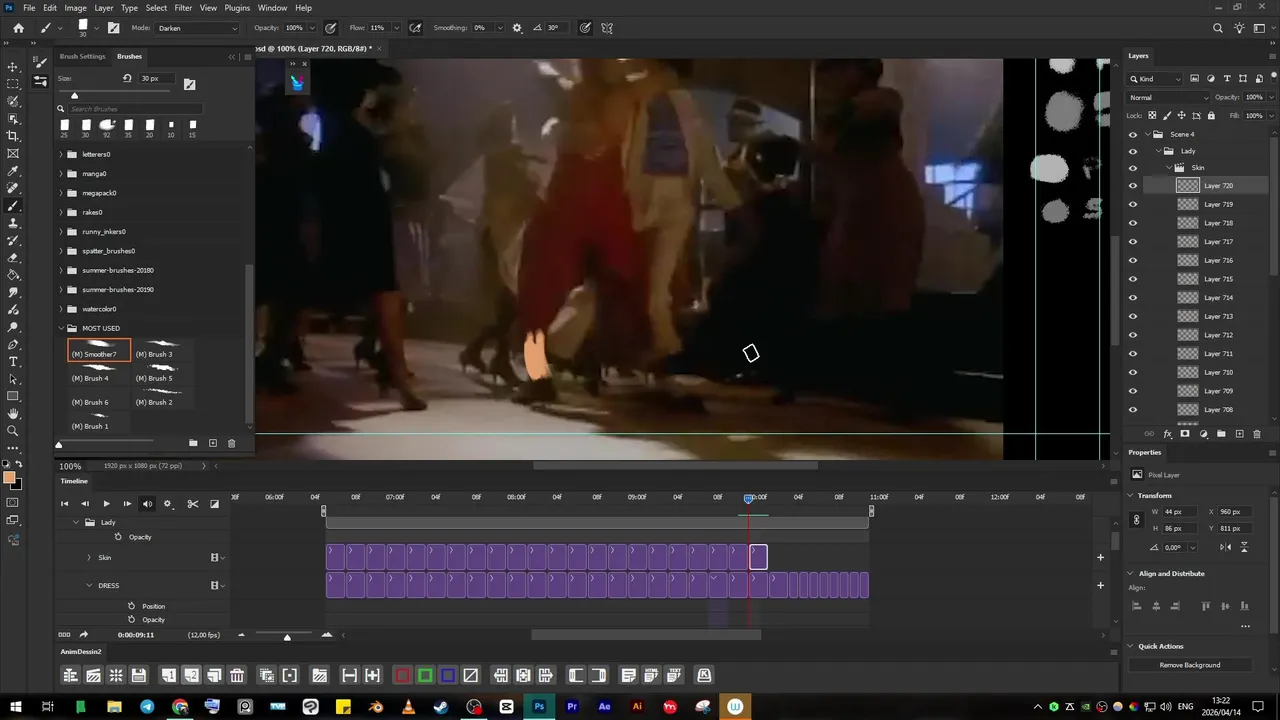Select the (M) Brush 3 preset

pyautogui.click(x=161, y=350)
